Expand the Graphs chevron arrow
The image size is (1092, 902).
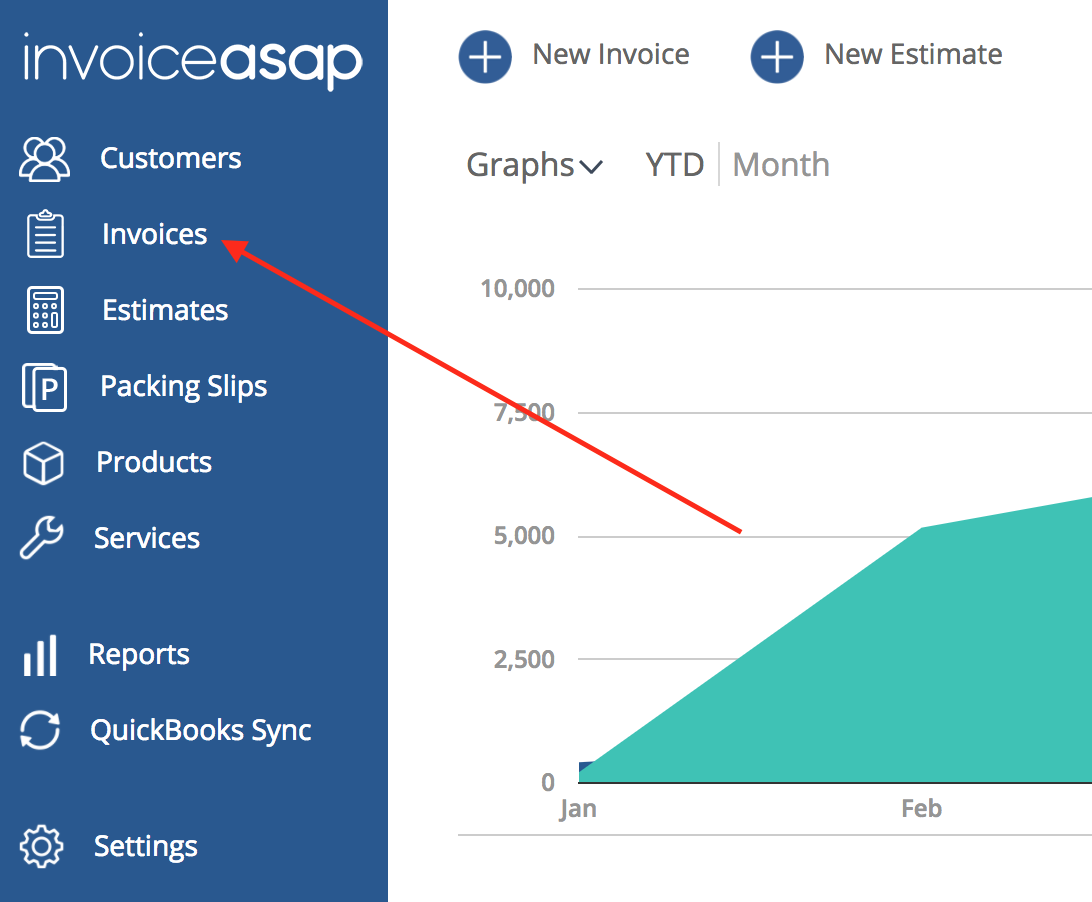592,167
